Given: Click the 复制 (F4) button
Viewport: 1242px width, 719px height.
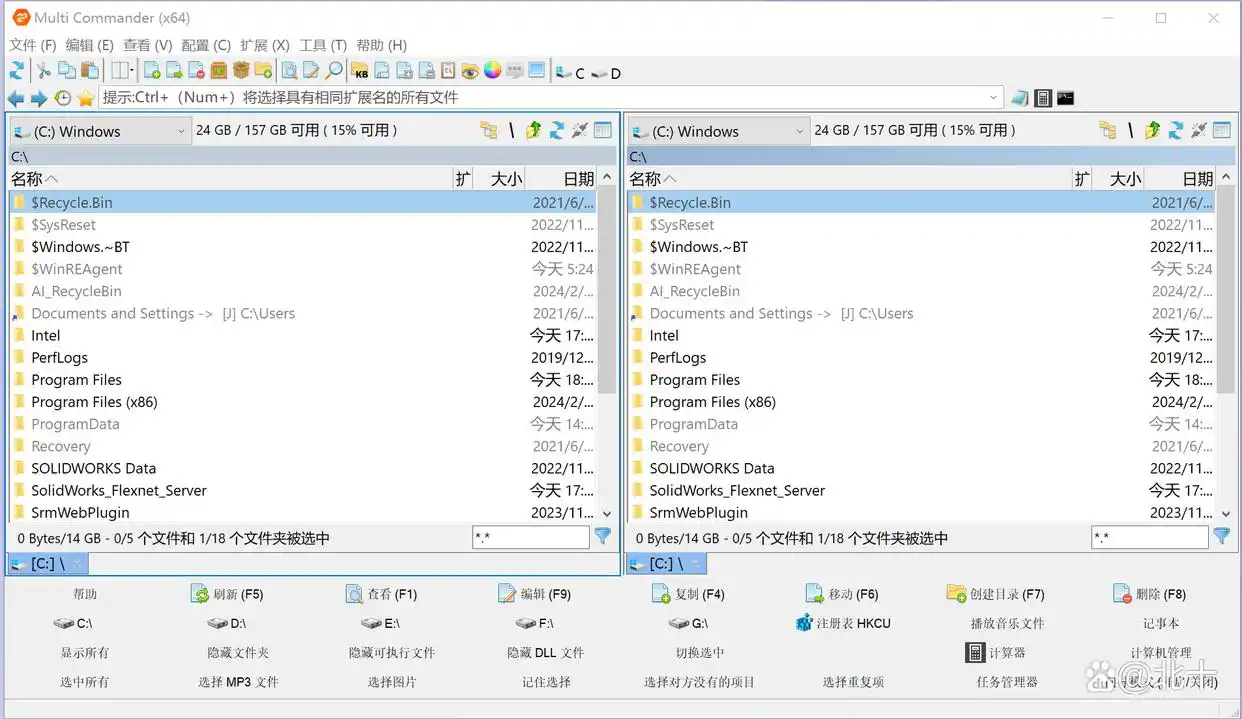Looking at the screenshot, I should tap(688, 594).
